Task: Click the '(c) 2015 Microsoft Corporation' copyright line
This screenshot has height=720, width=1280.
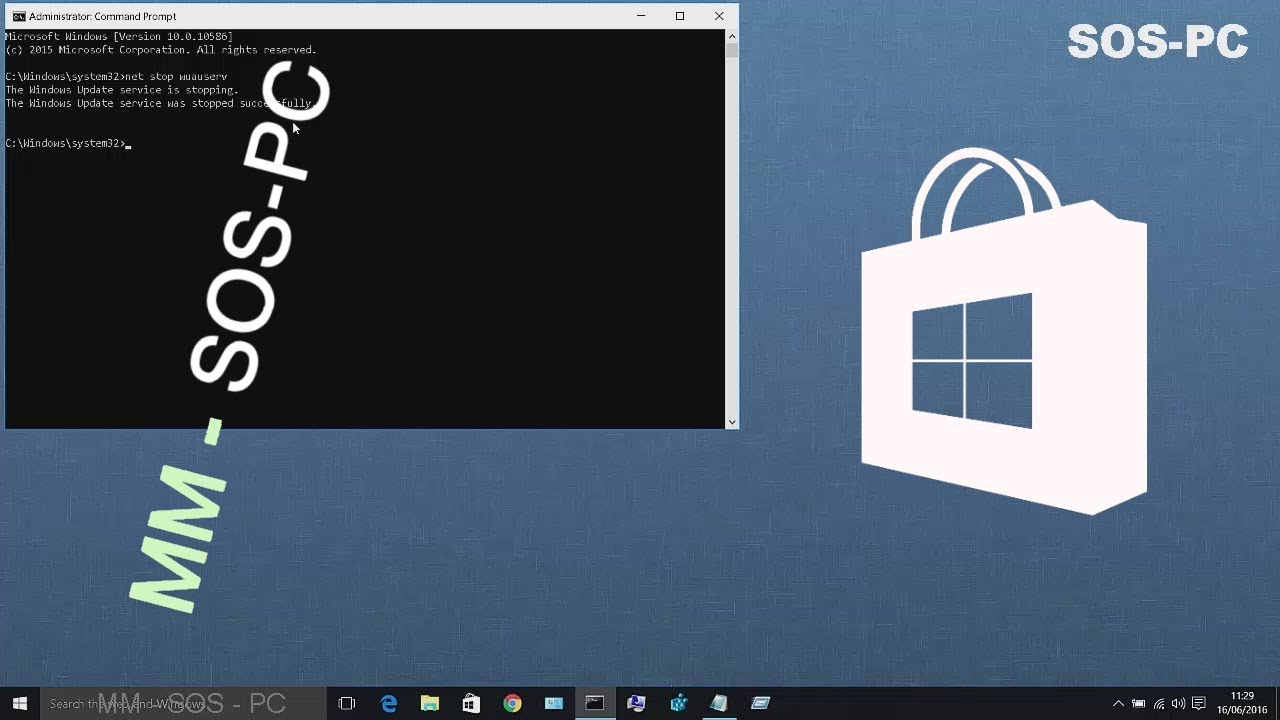Action: 161,50
